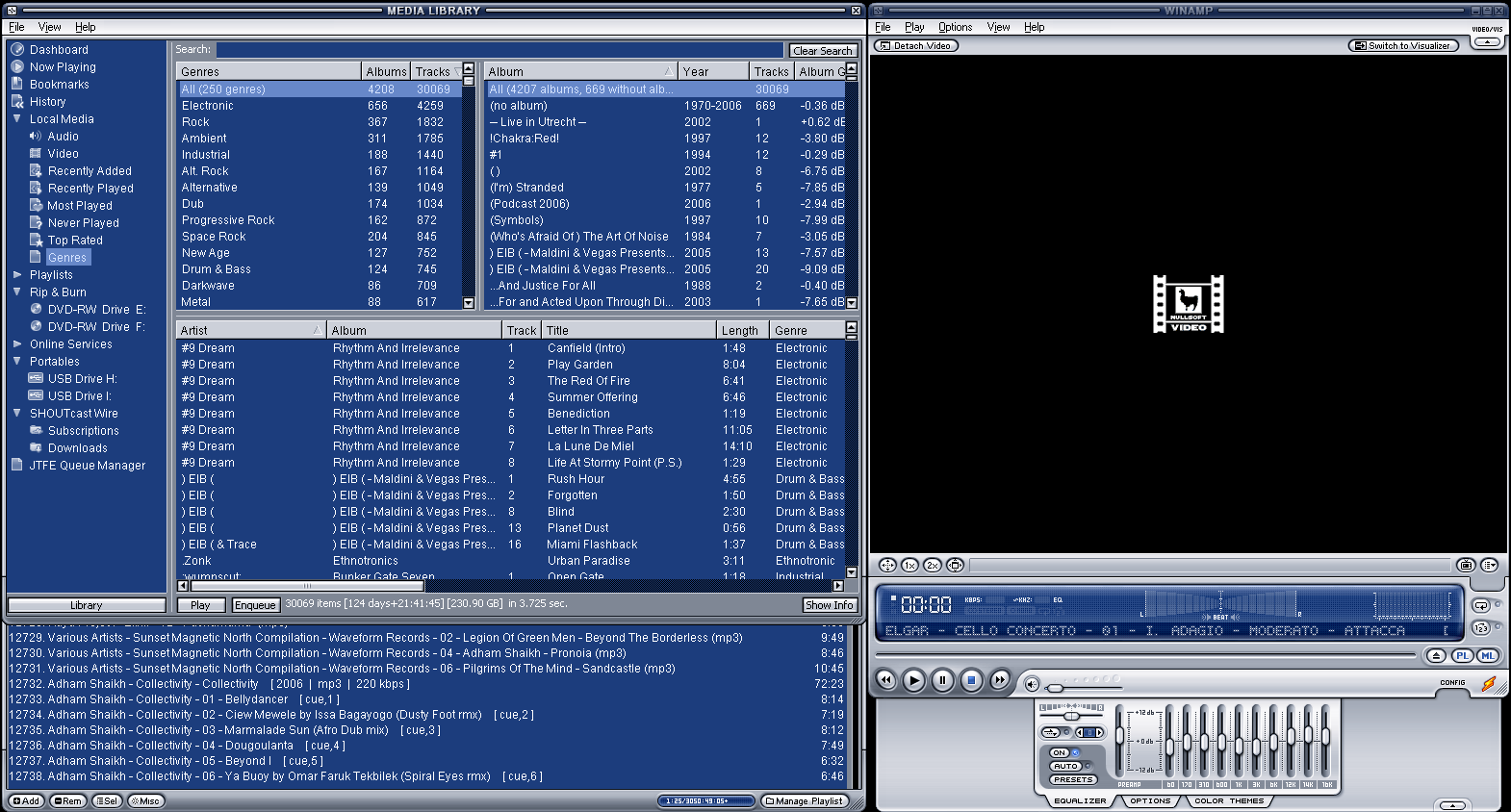Stop playback in the Winamp player
The image size is (1511, 812).
point(971,680)
